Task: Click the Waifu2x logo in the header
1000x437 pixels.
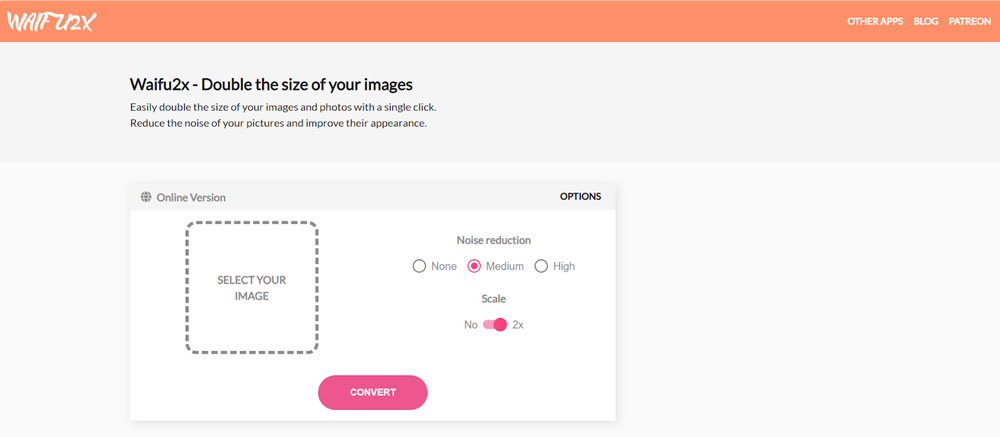Action: [x=50, y=21]
